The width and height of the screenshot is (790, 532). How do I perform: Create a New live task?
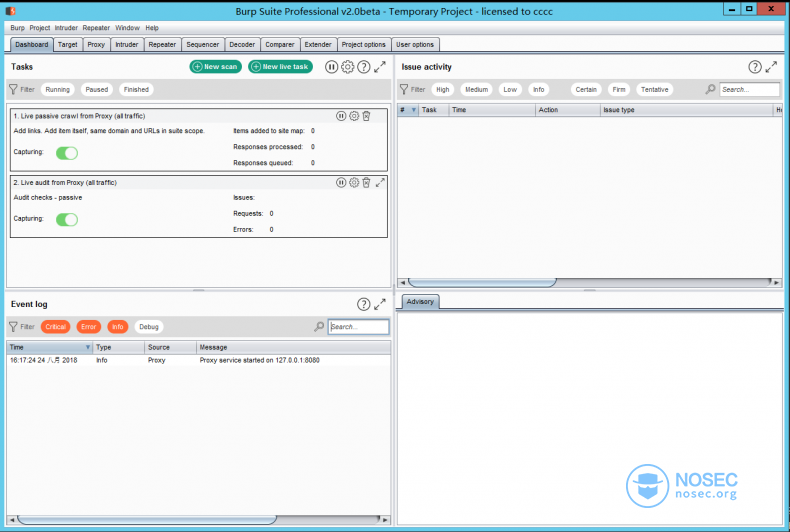tap(281, 66)
